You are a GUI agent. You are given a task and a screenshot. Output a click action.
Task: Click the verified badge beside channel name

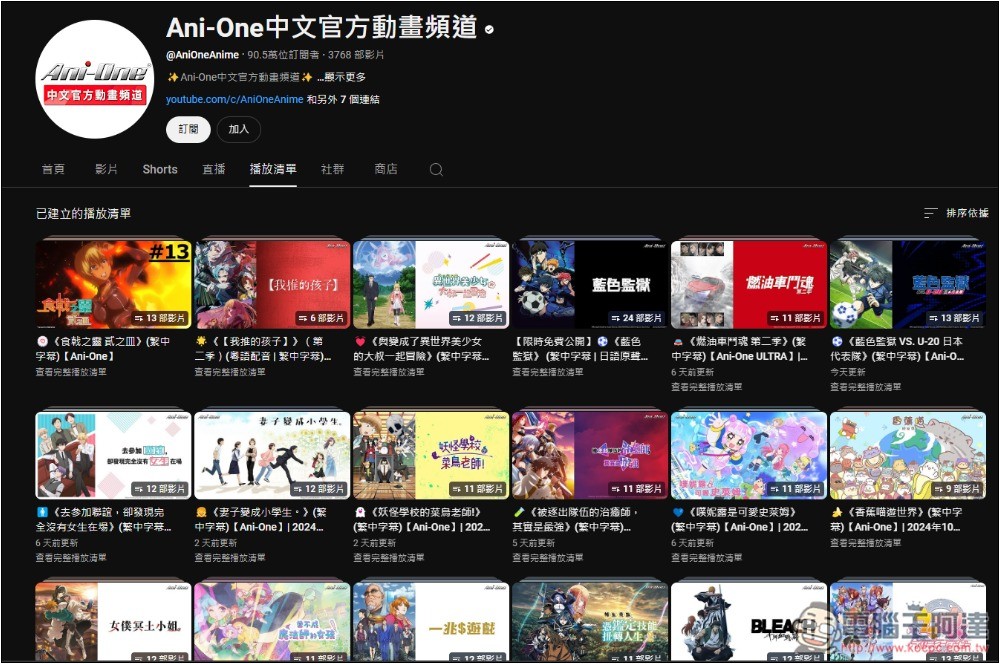coord(489,29)
